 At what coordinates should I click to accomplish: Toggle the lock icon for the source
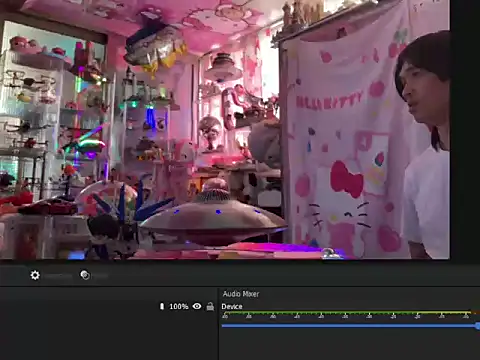210,306
